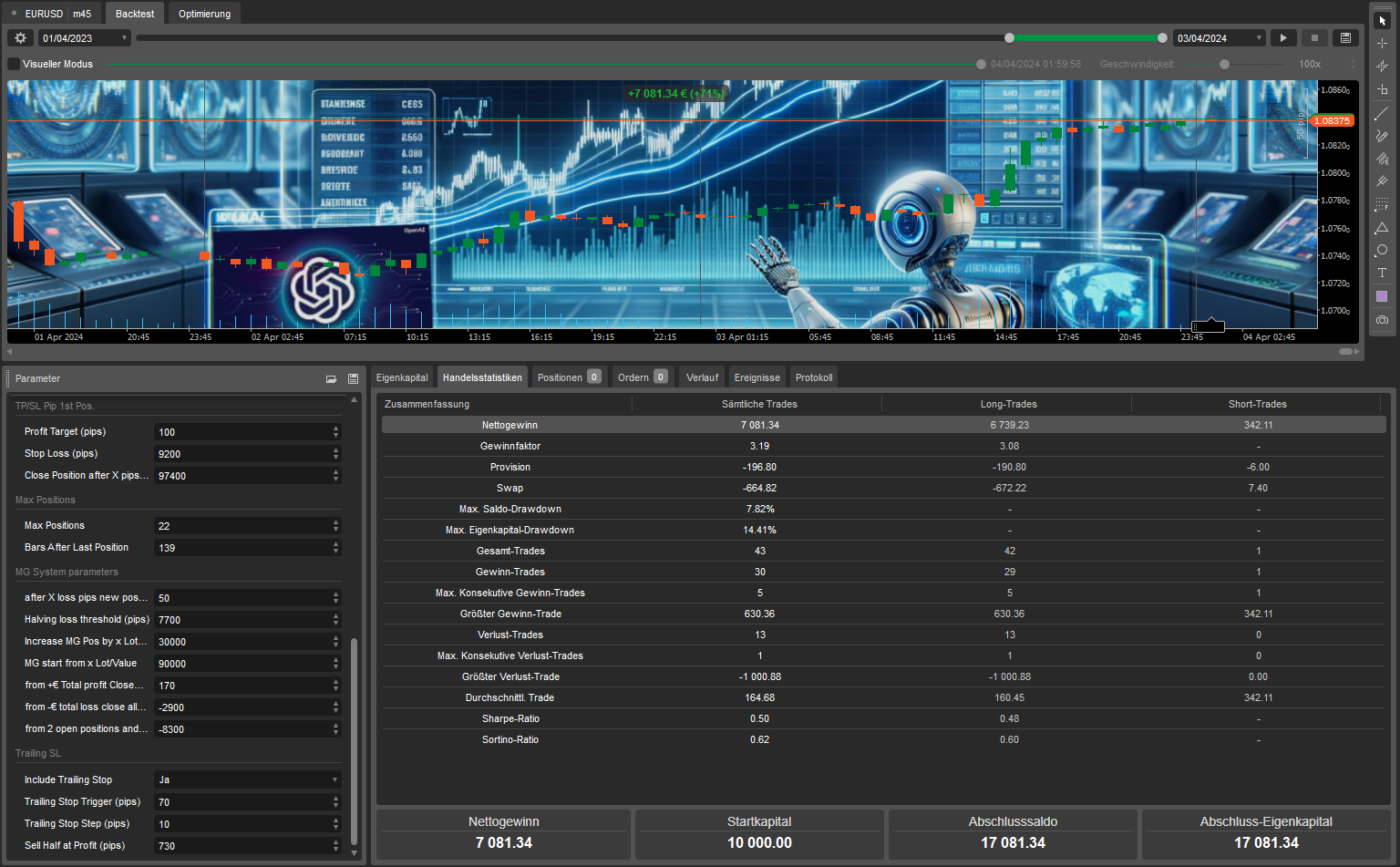Viewport: 1400px width, 867px height.
Task: Open the start date 01/04/2023 dropdown
Action: [85, 38]
